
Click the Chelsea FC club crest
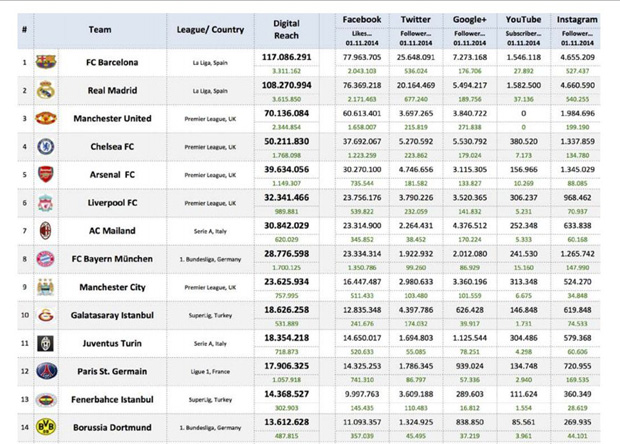tap(46, 146)
